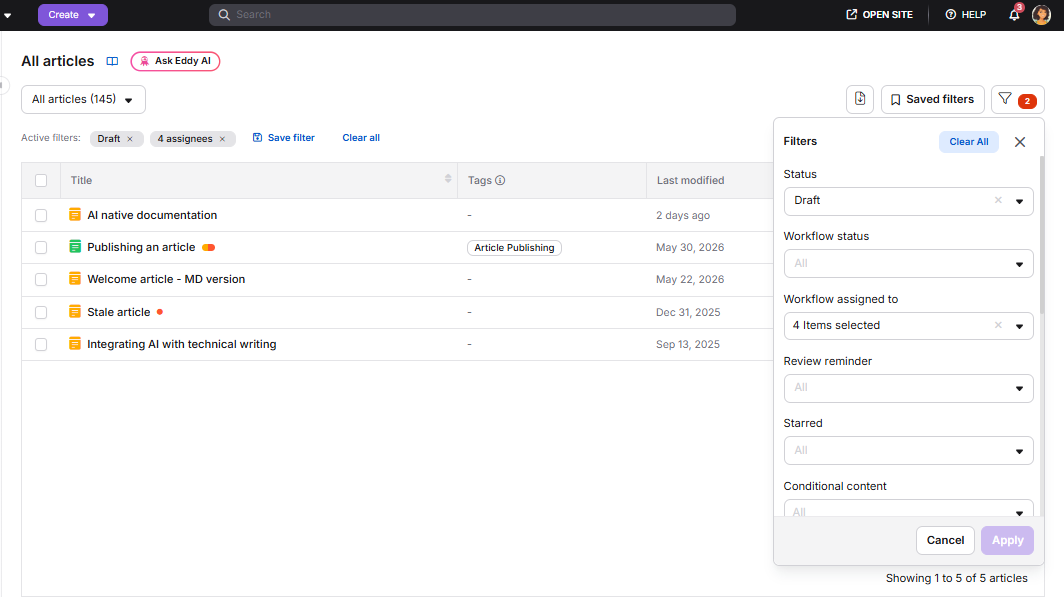Open the Conditional content dropdown
The height and width of the screenshot is (598, 1064).
[x=909, y=509]
